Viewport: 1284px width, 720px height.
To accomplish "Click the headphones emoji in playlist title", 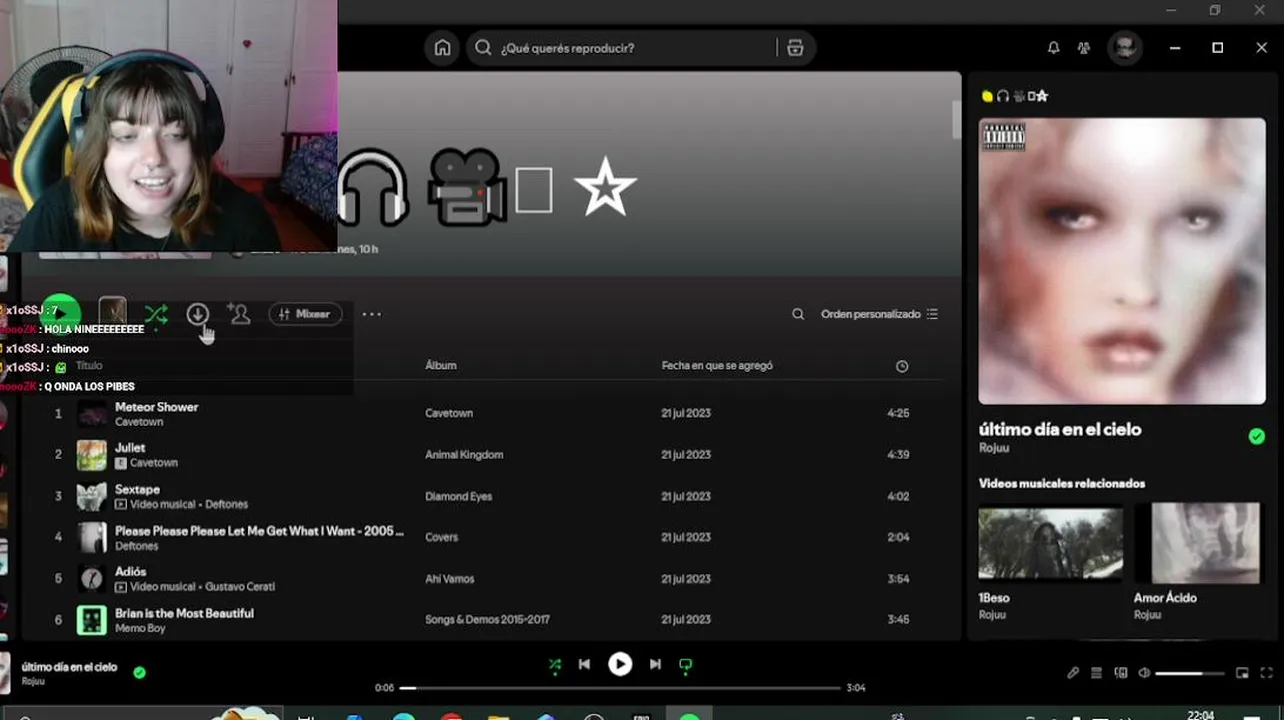I will coord(373,187).
